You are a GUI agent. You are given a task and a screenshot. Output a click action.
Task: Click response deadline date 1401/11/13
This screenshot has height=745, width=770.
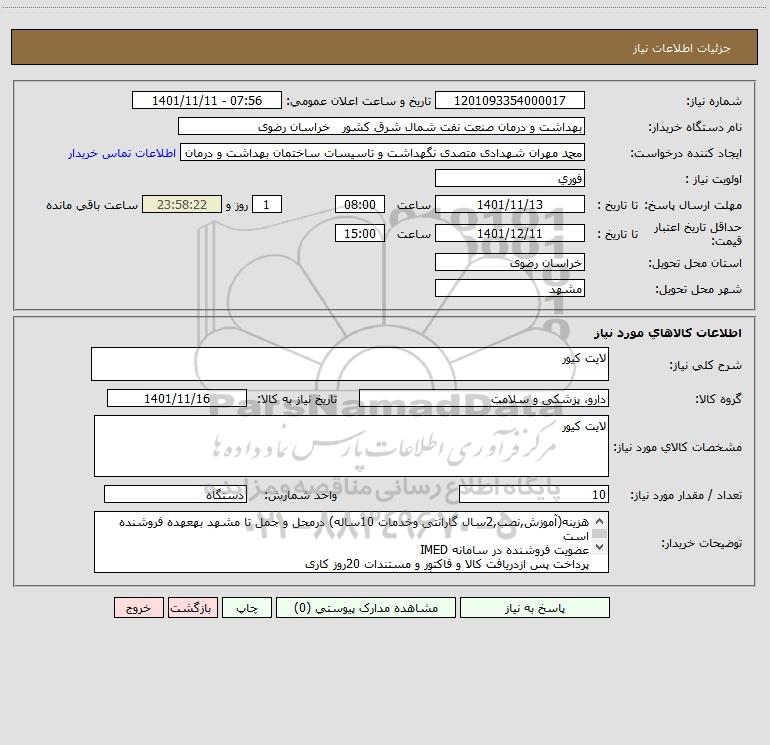pyautogui.click(x=510, y=204)
